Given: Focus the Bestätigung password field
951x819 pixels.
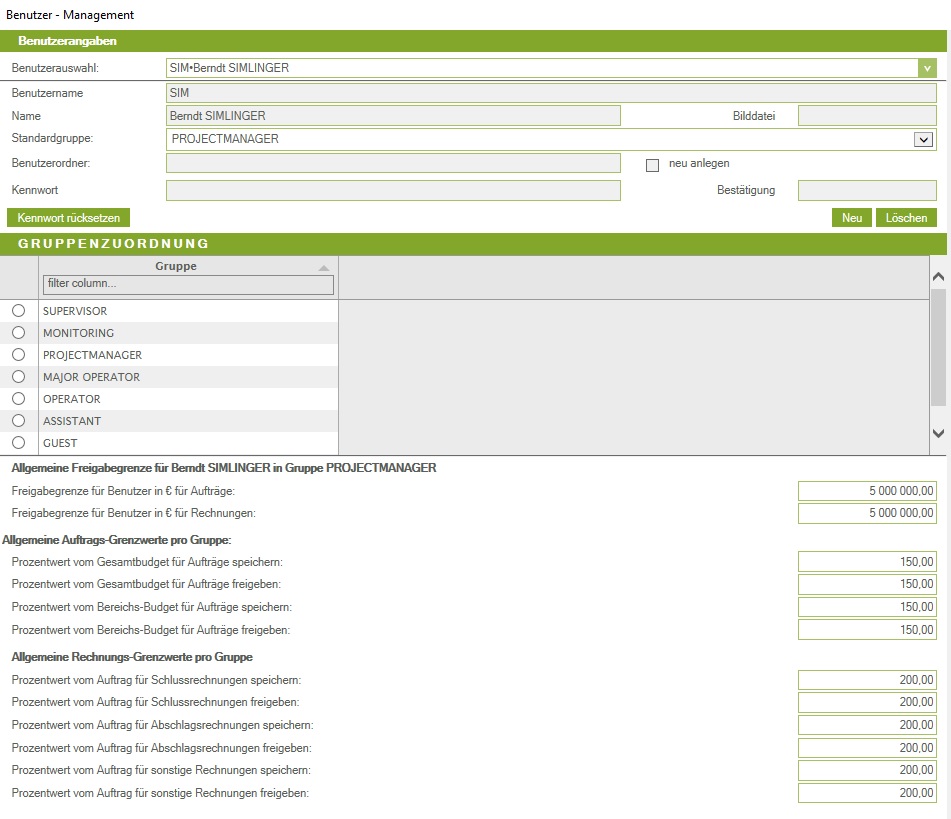Looking at the screenshot, I should pyautogui.click(x=866, y=191).
